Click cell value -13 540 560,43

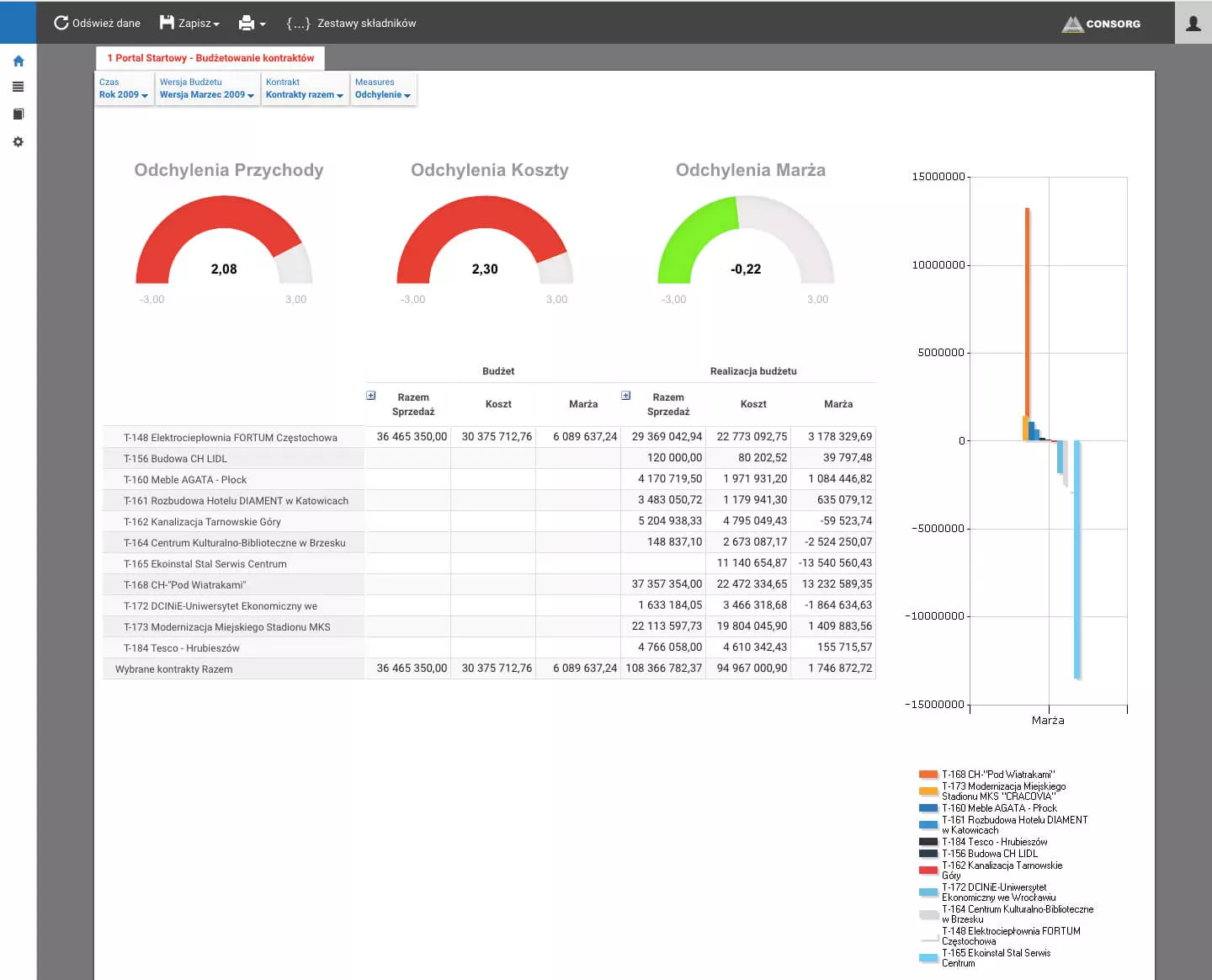[835, 562]
